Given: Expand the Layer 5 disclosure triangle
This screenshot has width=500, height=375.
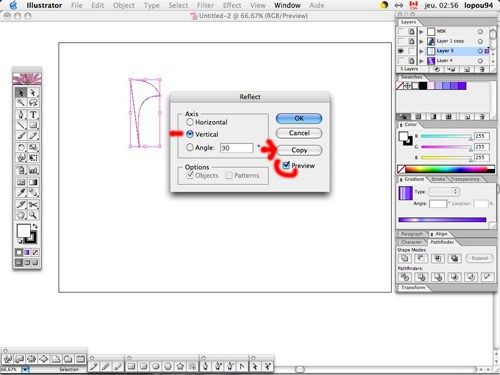Looking at the screenshot, I should pyautogui.click(x=421, y=51).
